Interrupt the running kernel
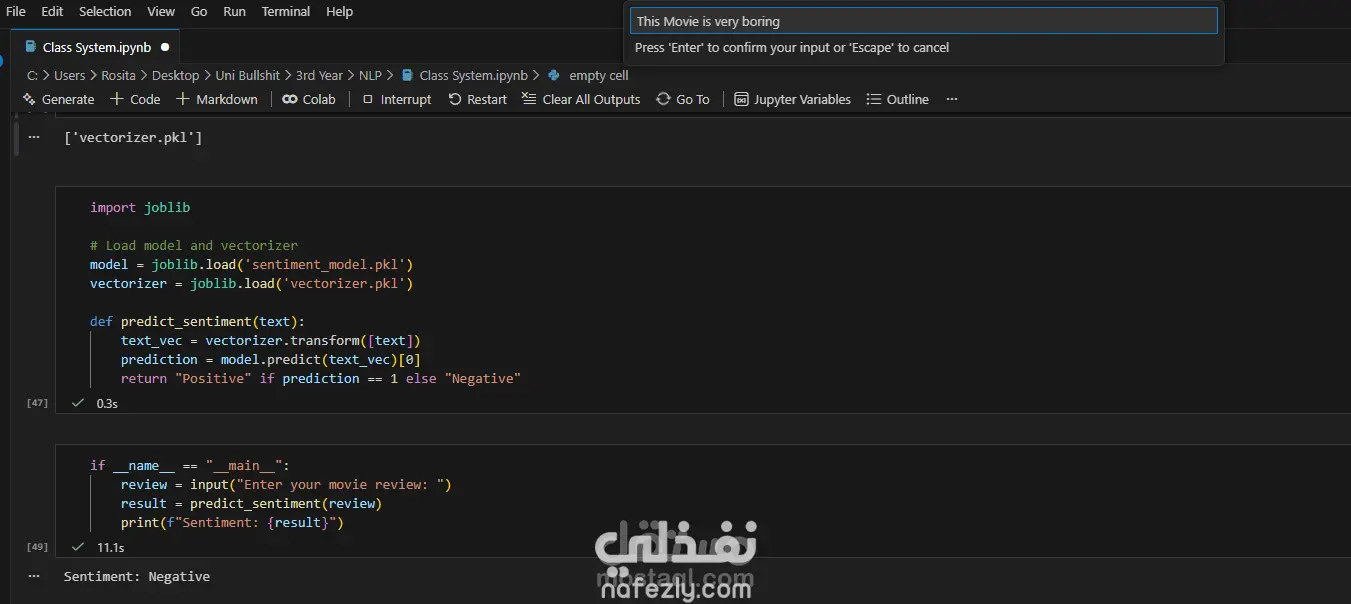The height and width of the screenshot is (604, 1351). point(396,99)
